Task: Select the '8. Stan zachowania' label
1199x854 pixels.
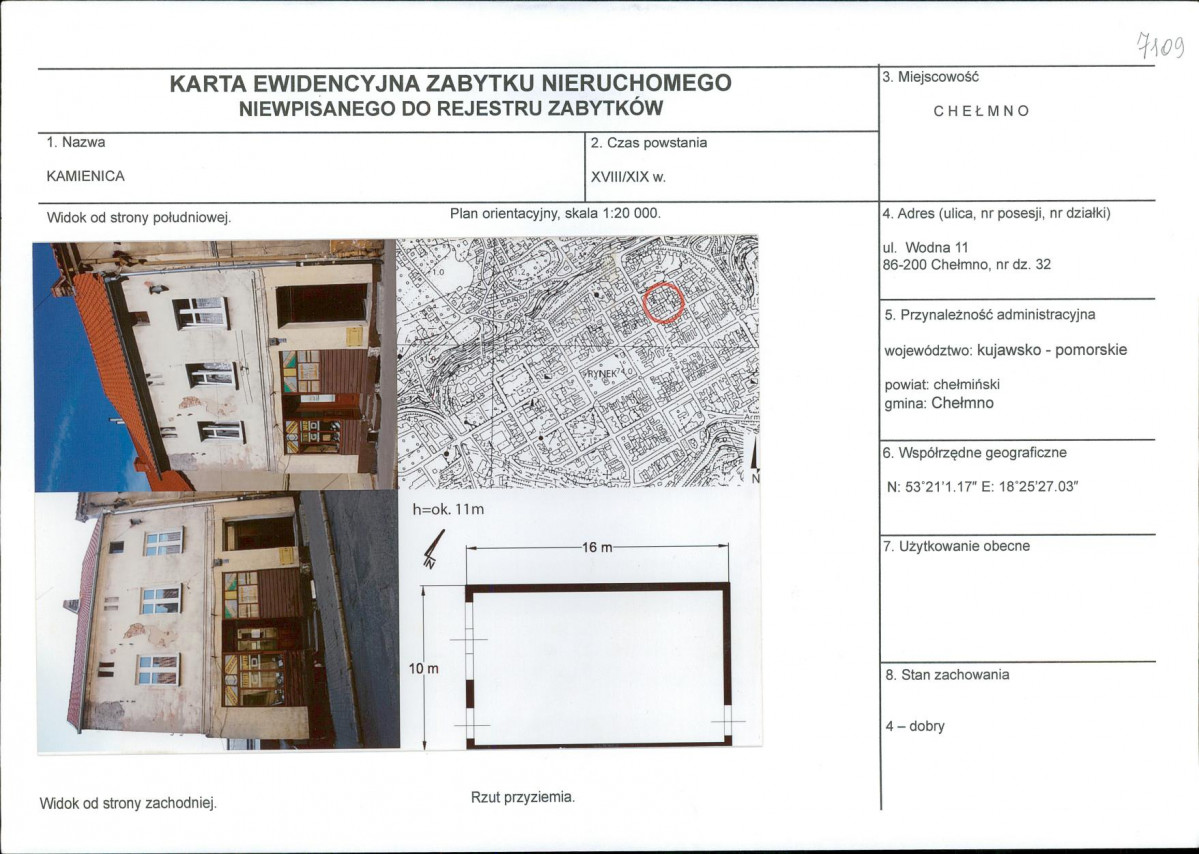Action: pyautogui.click(x=947, y=675)
